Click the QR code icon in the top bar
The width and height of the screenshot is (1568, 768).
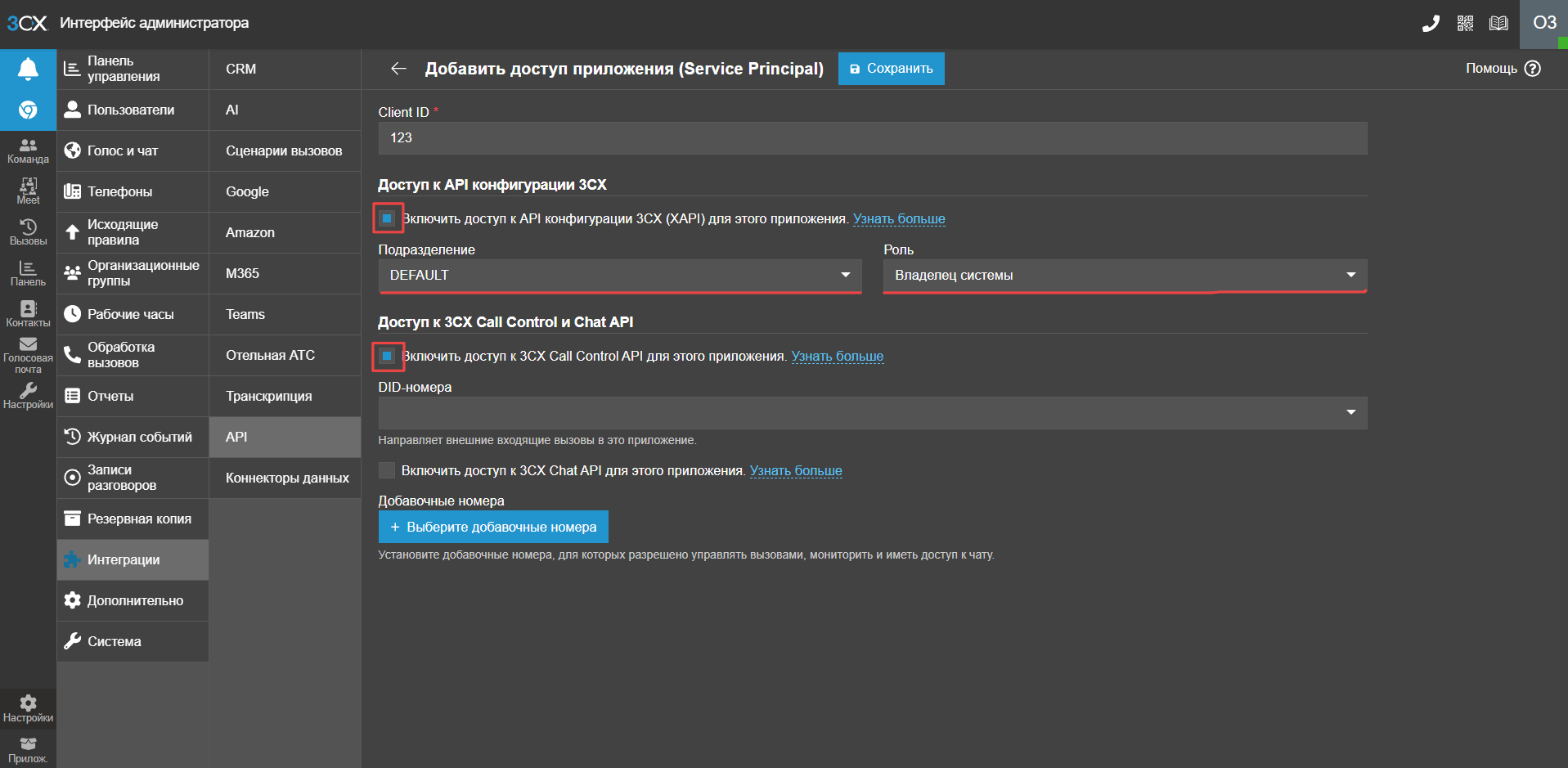(1465, 24)
